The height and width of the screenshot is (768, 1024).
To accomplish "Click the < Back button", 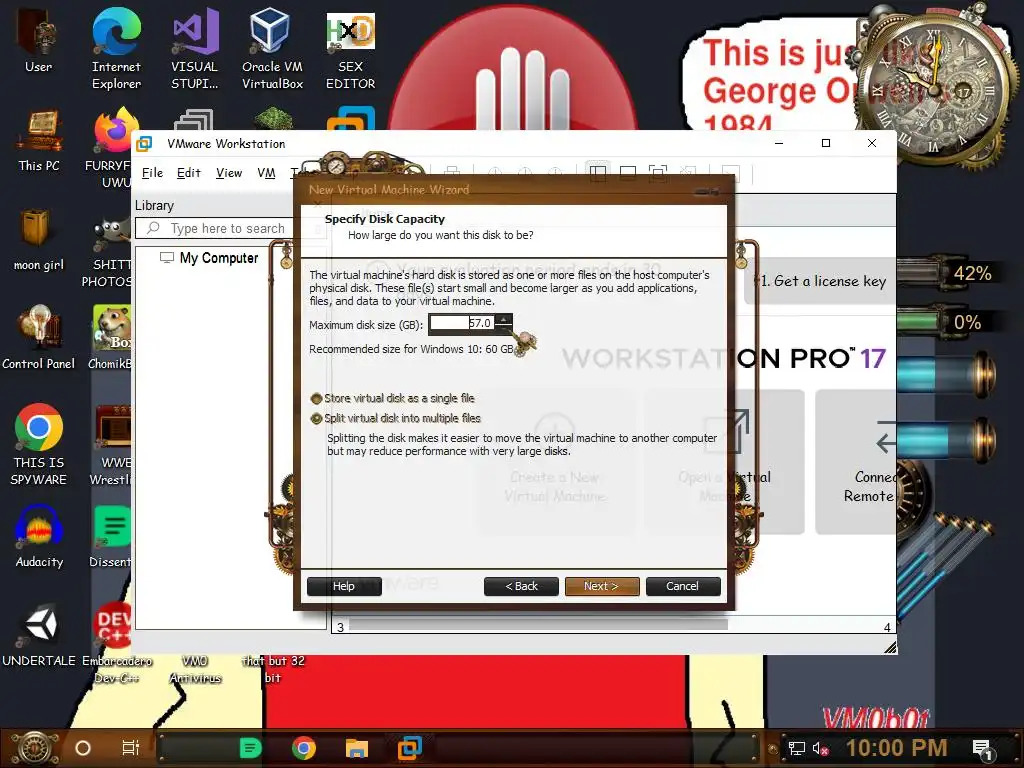I will [521, 586].
